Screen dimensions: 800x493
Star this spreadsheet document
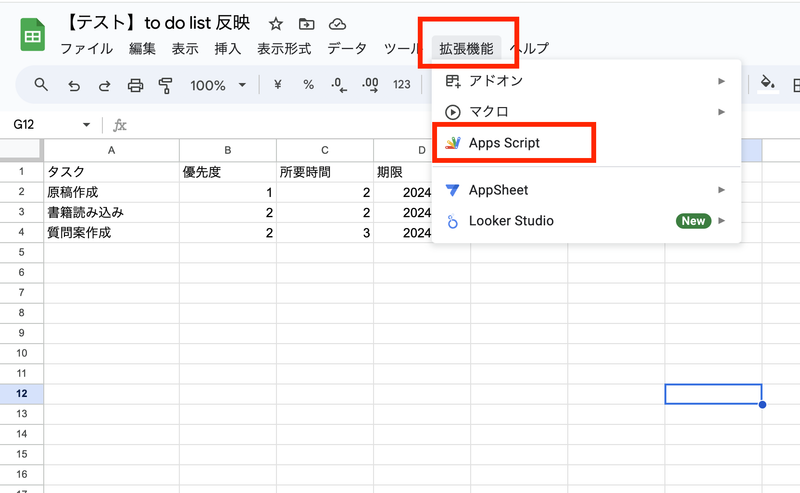coord(275,24)
